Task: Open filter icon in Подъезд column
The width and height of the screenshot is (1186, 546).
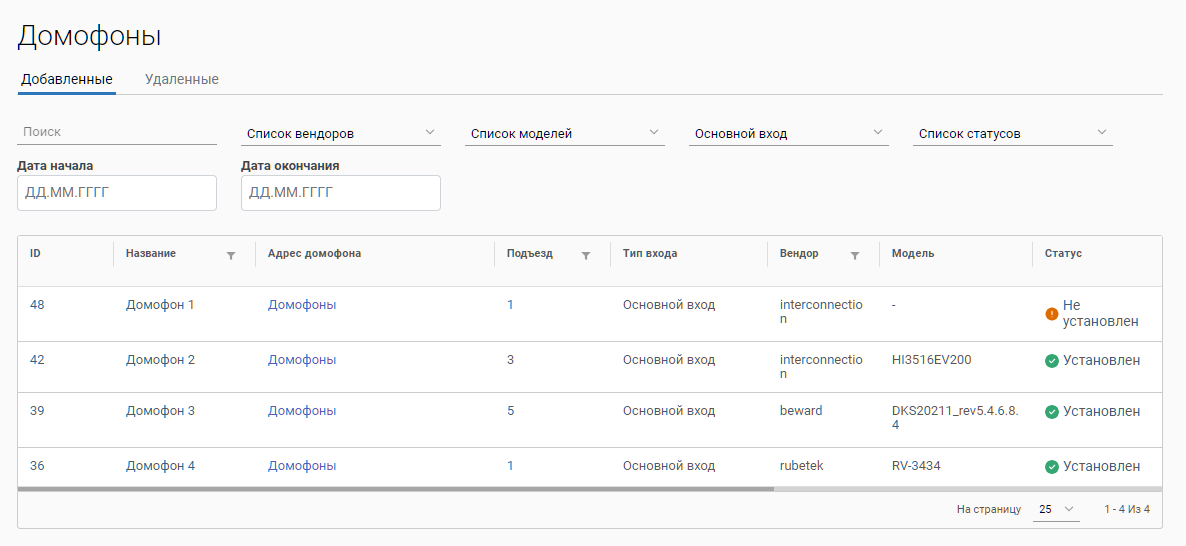Action: pos(586,255)
